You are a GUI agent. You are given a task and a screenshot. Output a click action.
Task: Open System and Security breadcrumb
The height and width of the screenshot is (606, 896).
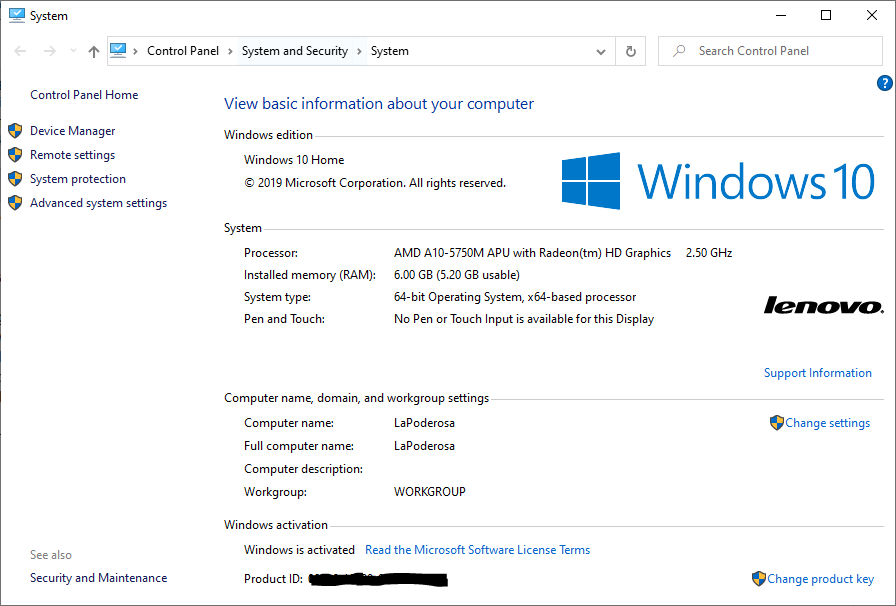(295, 51)
